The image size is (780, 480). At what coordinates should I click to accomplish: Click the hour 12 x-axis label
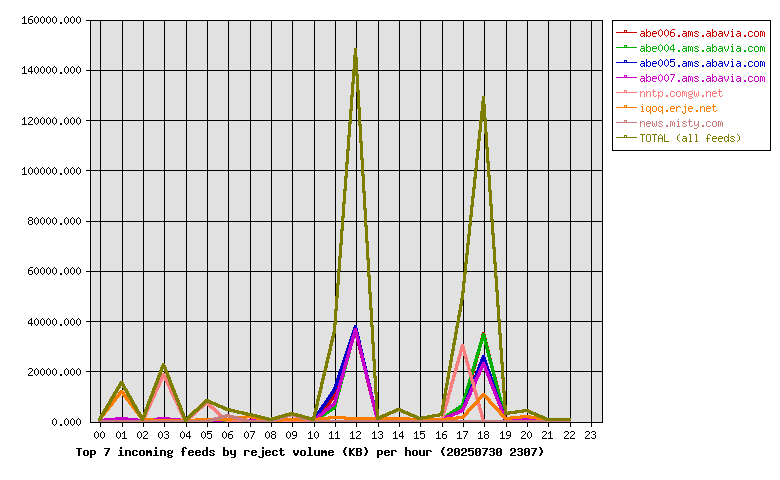pyautogui.click(x=356, y=435)
